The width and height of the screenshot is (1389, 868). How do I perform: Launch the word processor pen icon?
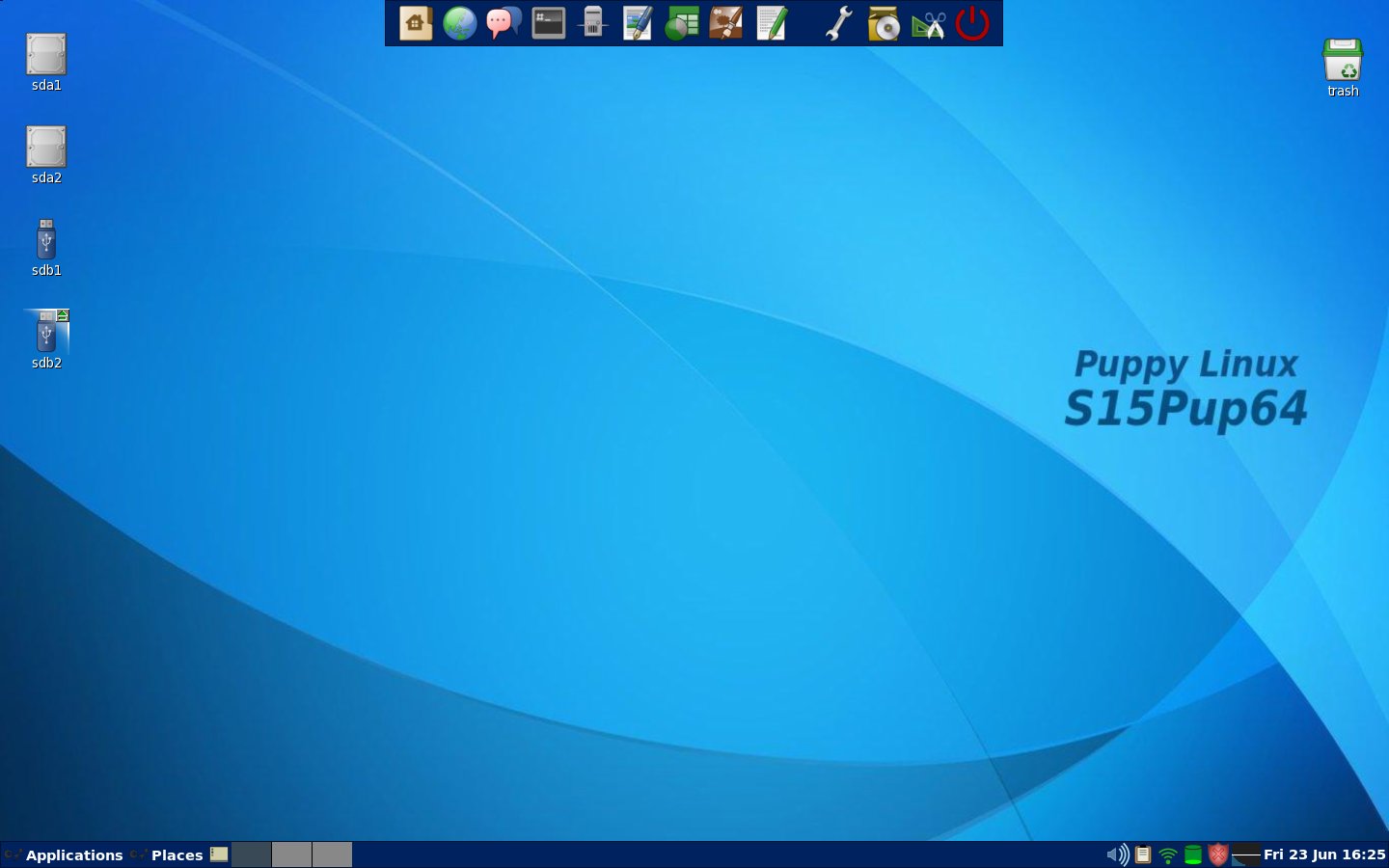click(638, 23)
